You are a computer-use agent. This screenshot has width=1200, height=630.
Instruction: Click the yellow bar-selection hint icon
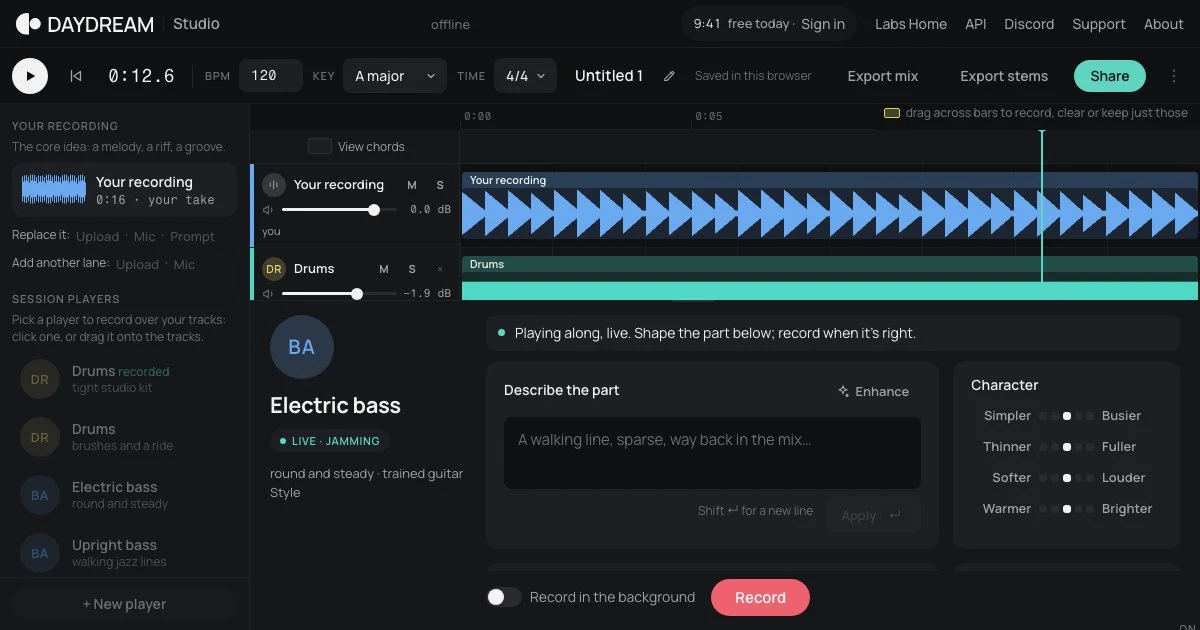892,113
